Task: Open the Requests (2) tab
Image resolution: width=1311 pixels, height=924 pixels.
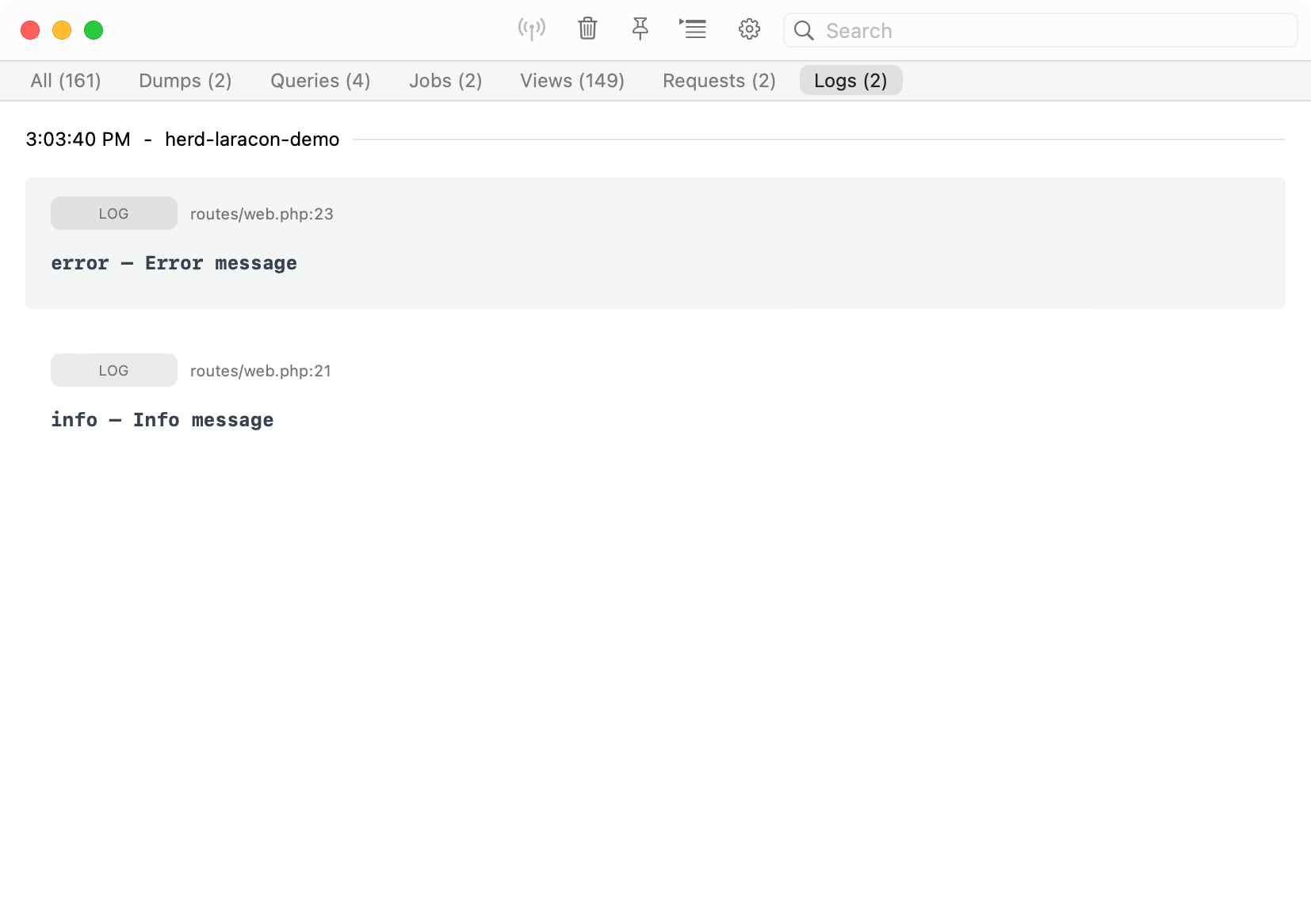Action: [x=719, y=81]
